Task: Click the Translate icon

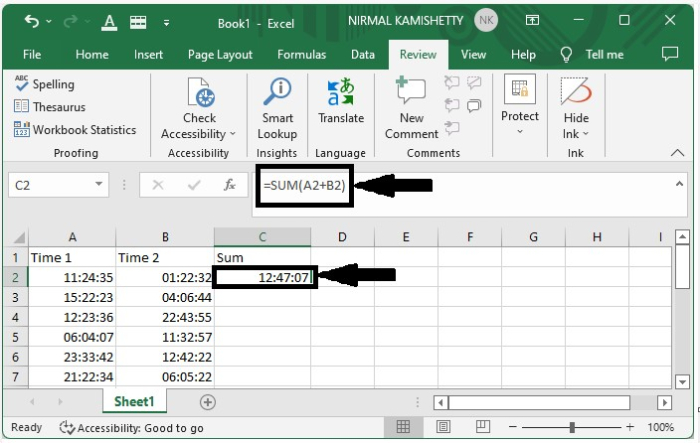Action: click(x=341, y=92)
